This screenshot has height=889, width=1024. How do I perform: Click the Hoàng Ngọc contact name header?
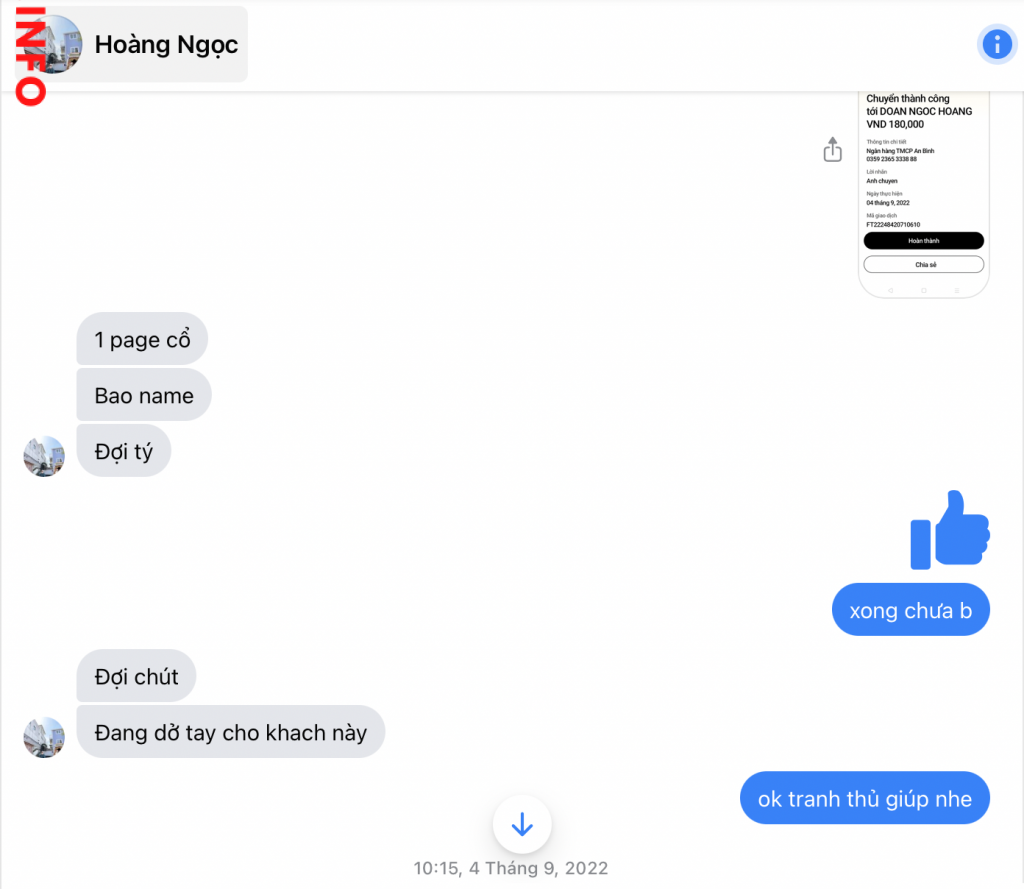click(166, 44)
